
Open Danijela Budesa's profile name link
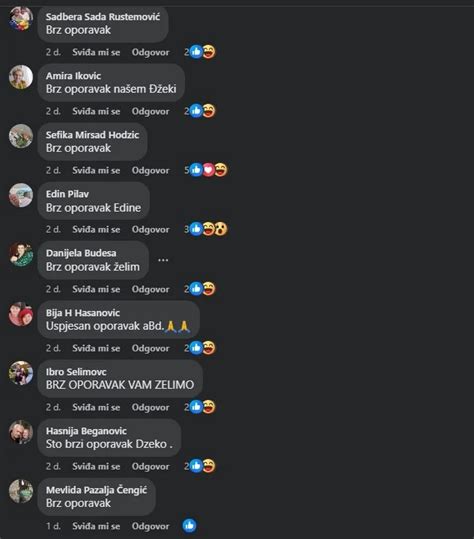pos(81,253)
